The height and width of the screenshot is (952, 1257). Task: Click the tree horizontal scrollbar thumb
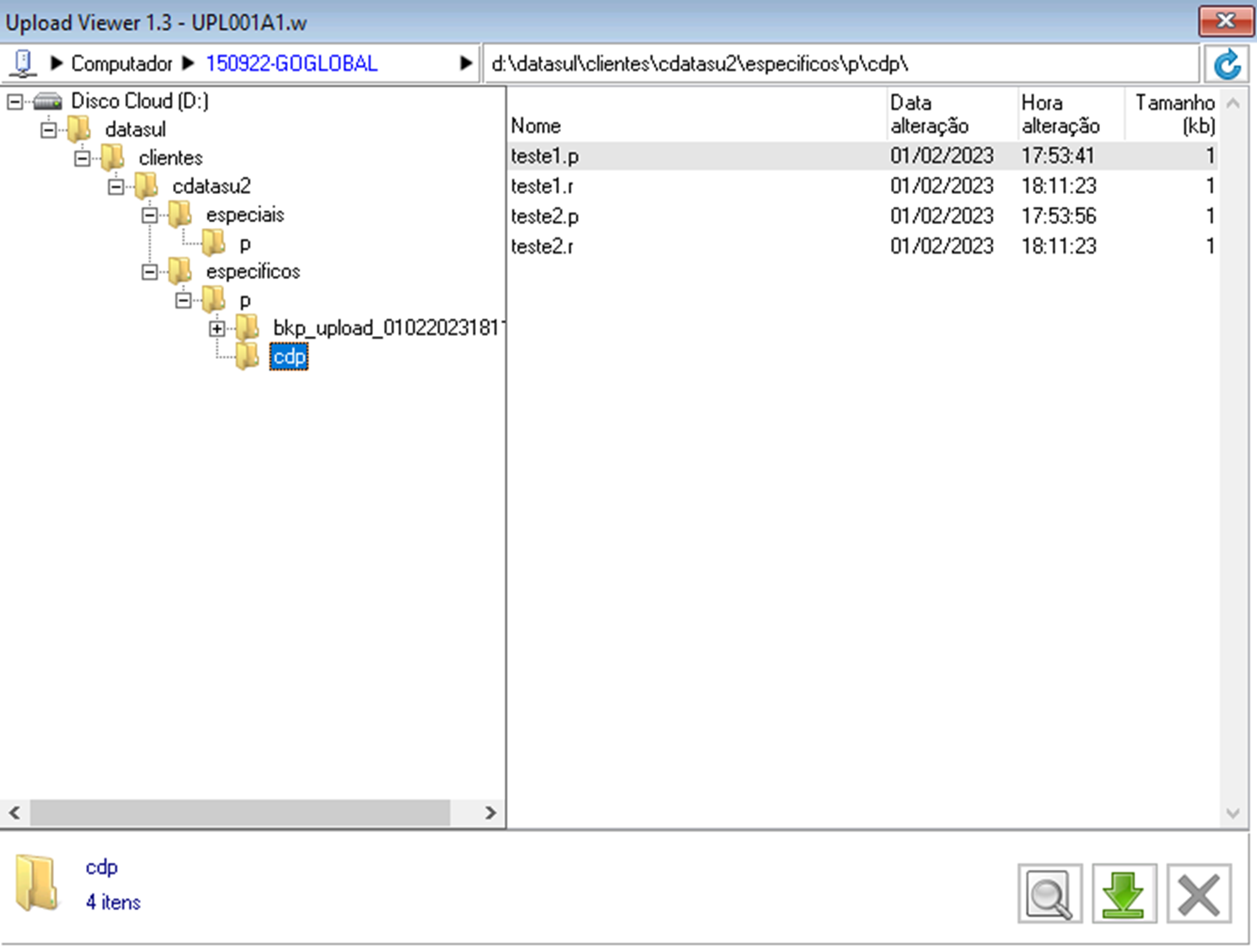coord(240,813)
